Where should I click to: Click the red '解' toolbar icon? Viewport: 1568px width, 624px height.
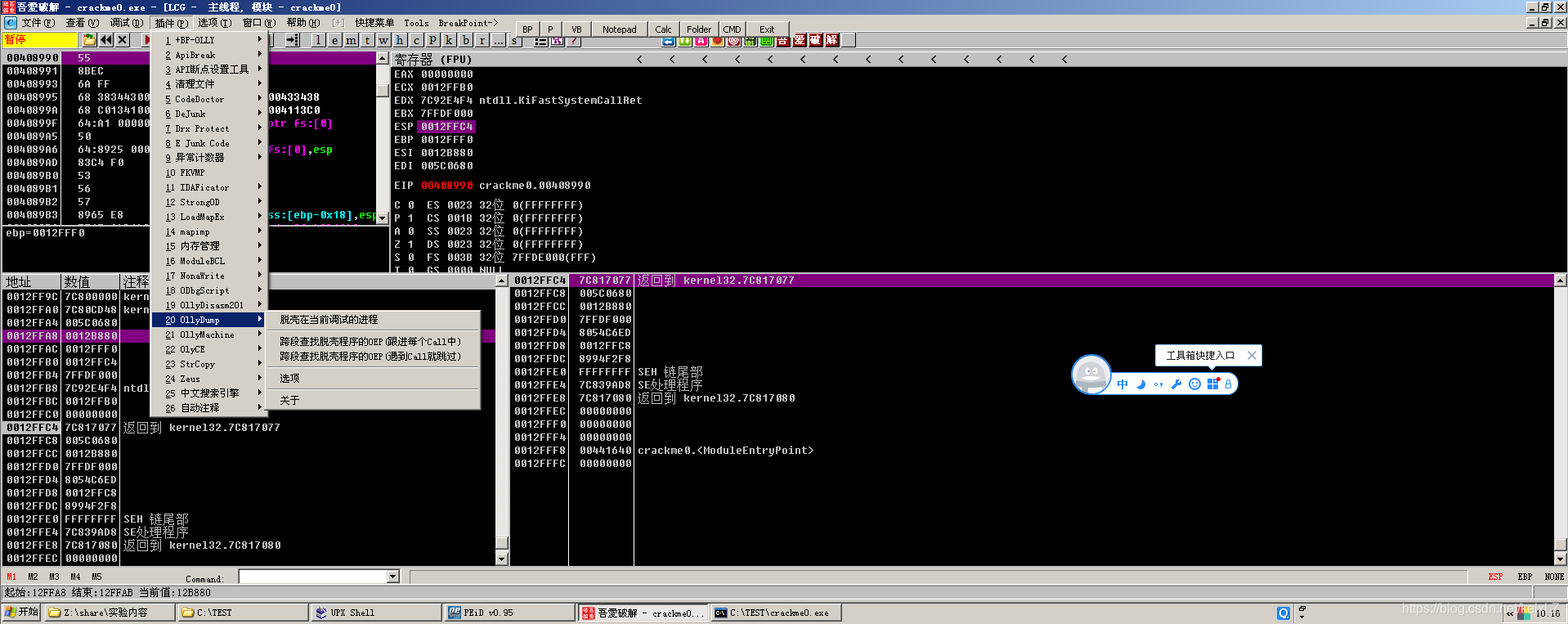(831, 40)
